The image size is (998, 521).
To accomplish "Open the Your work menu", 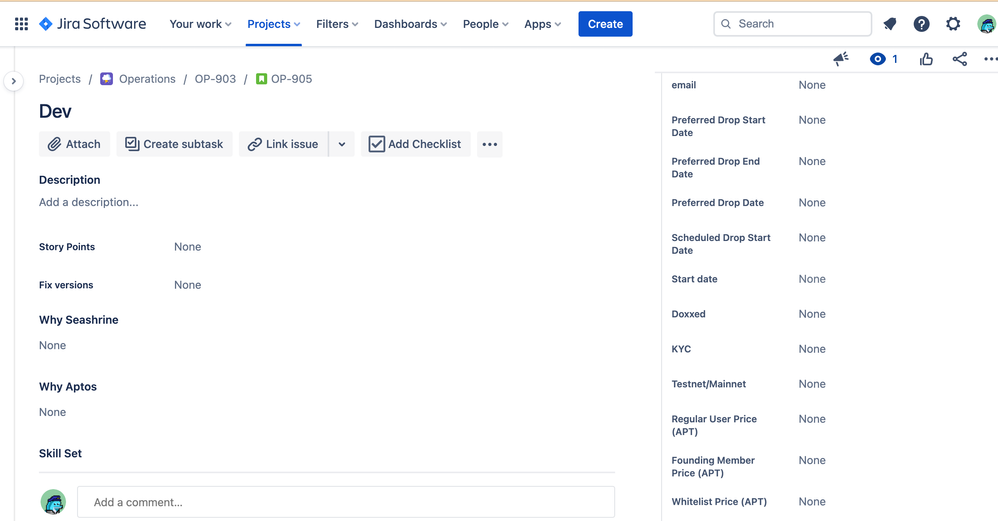I will coord(200,24).
